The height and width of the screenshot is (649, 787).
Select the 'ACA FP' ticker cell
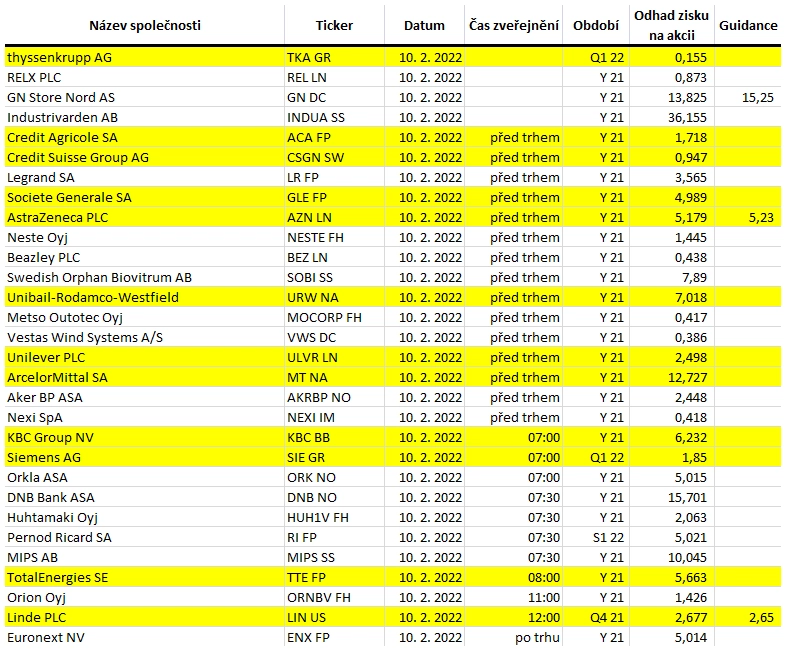[334, 138]
